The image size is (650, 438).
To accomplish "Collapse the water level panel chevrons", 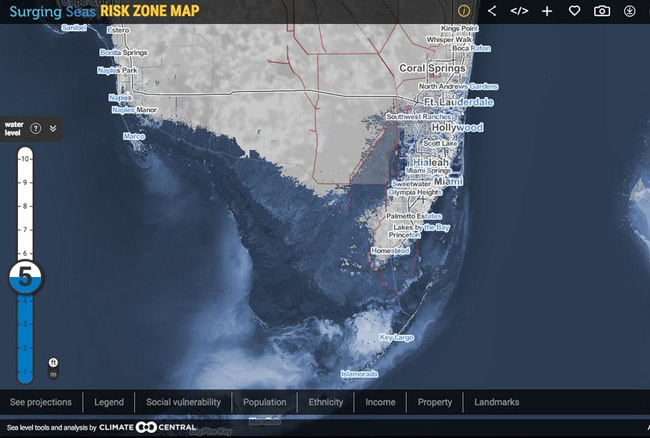I will click(x=53, y=128).
